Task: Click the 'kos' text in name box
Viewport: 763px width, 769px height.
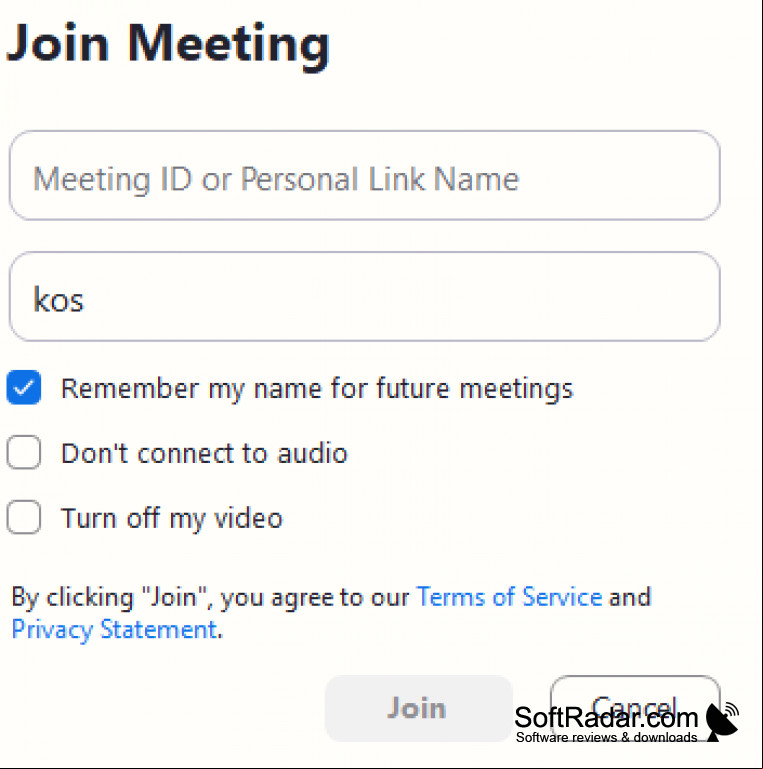Action: coord(58,299)
